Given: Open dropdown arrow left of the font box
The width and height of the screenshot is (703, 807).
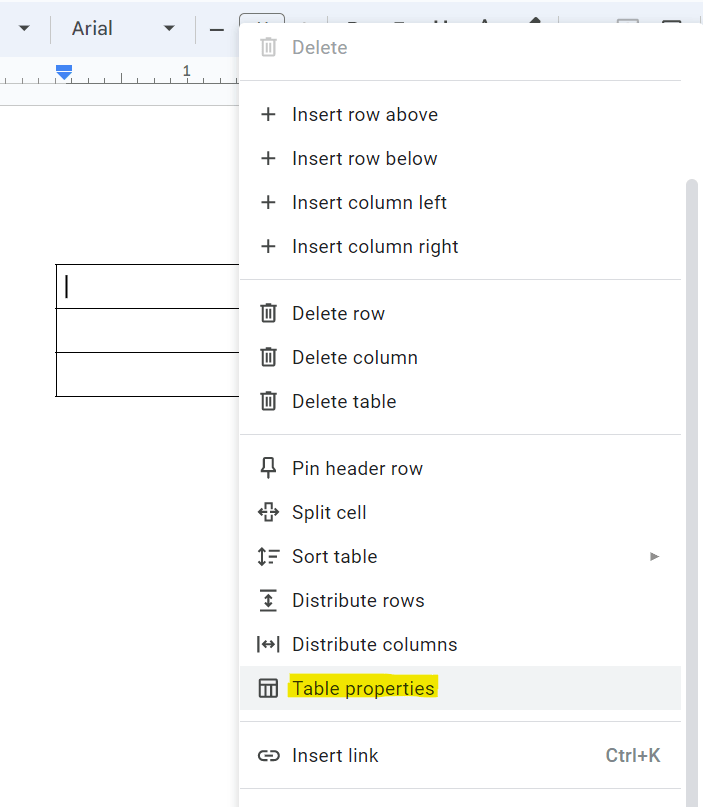Looking at the screenshot, I should point(24,29).
